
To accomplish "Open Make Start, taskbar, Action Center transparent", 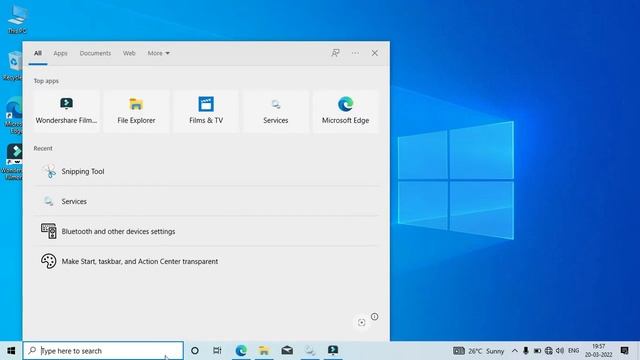I will pyautogui.click(x=207, y=261).
